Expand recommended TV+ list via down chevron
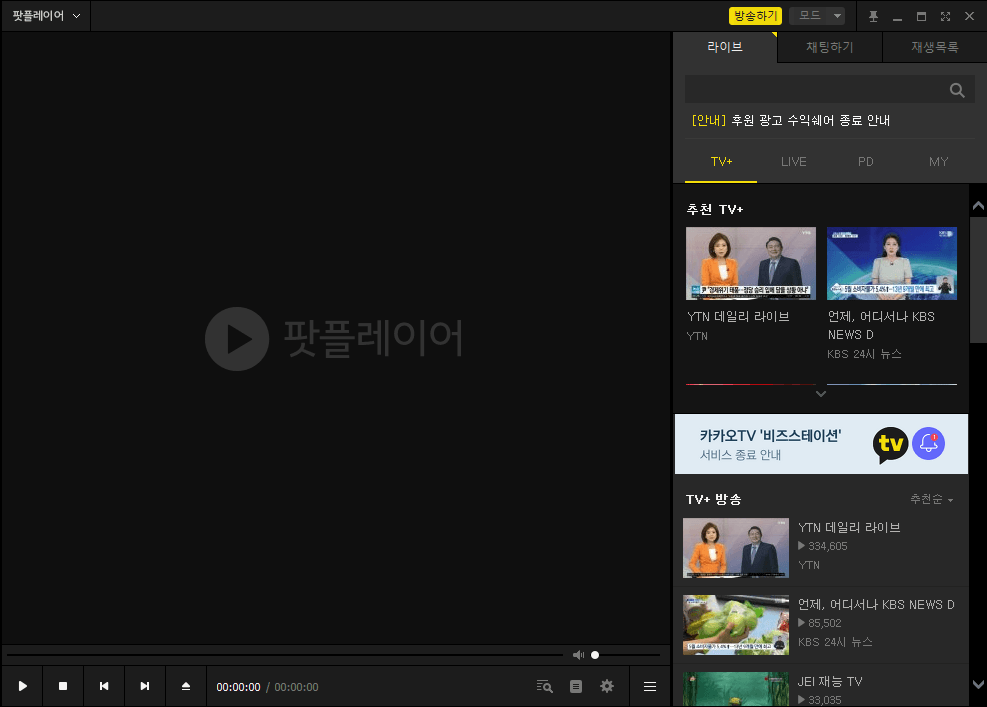 (821, 394)
